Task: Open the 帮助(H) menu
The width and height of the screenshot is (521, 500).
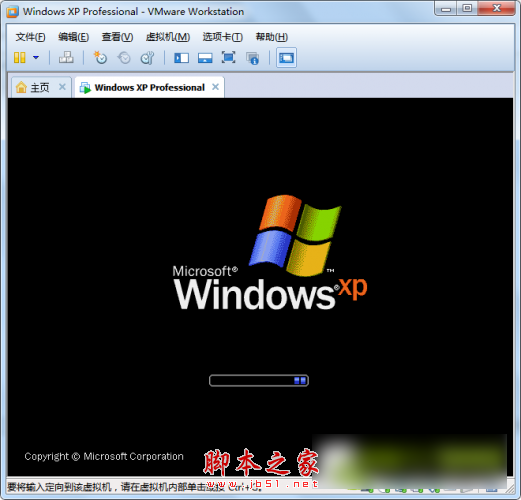Action: (x=271, y=37)
